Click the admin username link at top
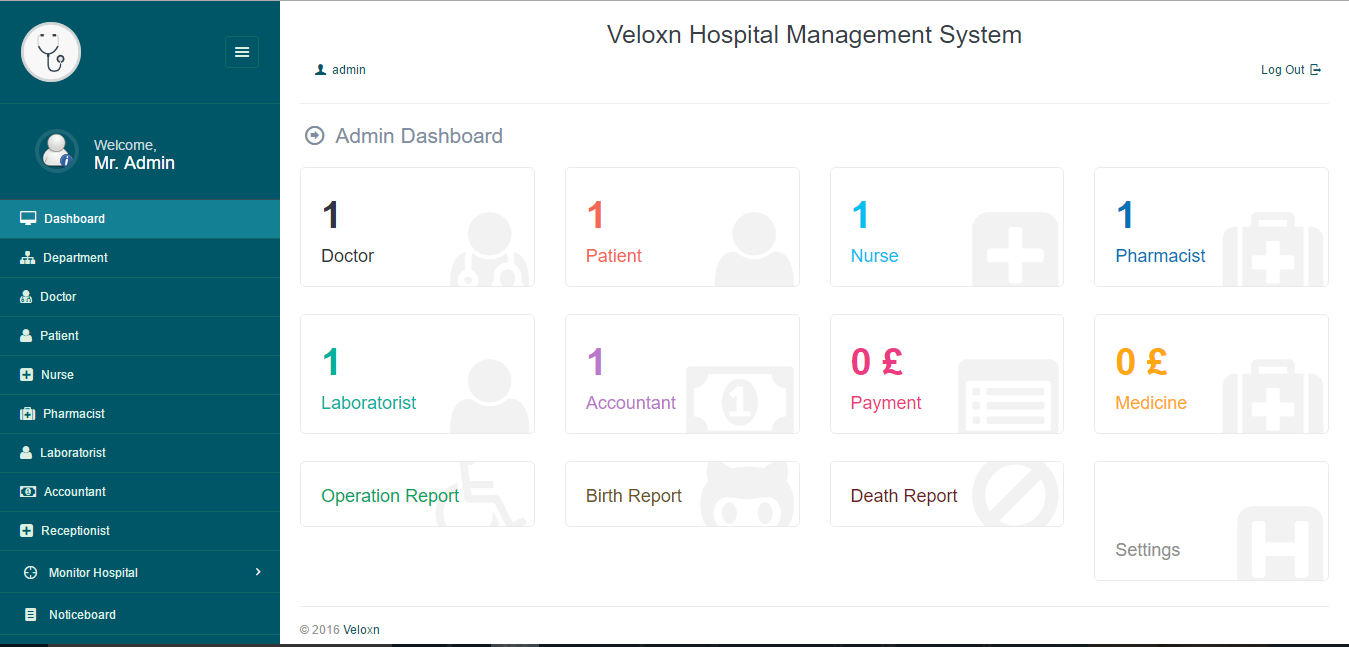 coord(348,70)
